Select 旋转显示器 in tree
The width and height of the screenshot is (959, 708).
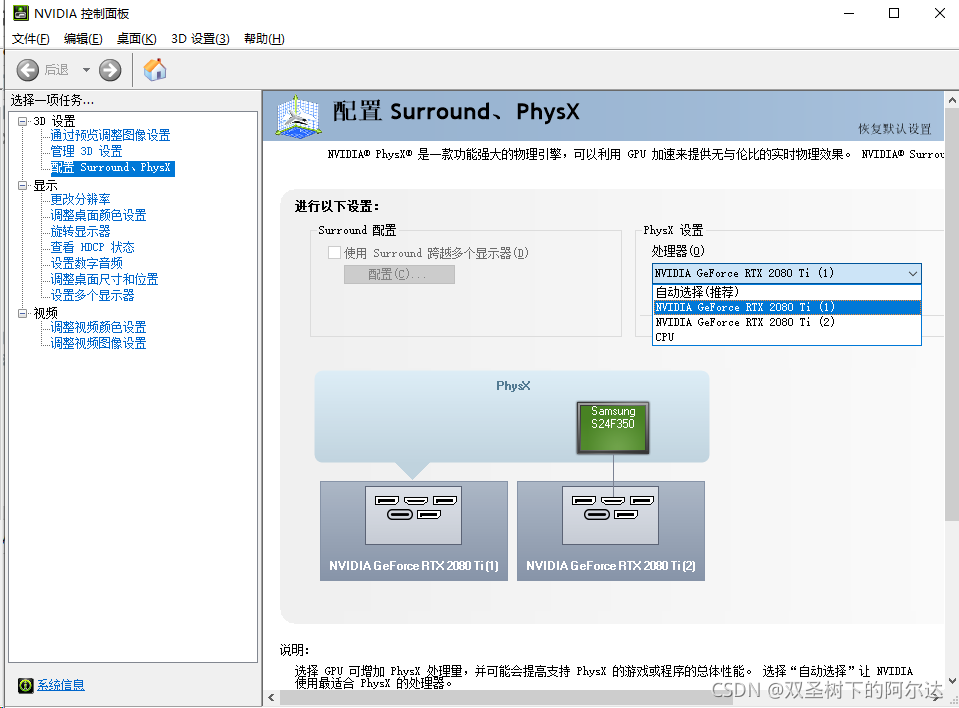pos(80,231)
